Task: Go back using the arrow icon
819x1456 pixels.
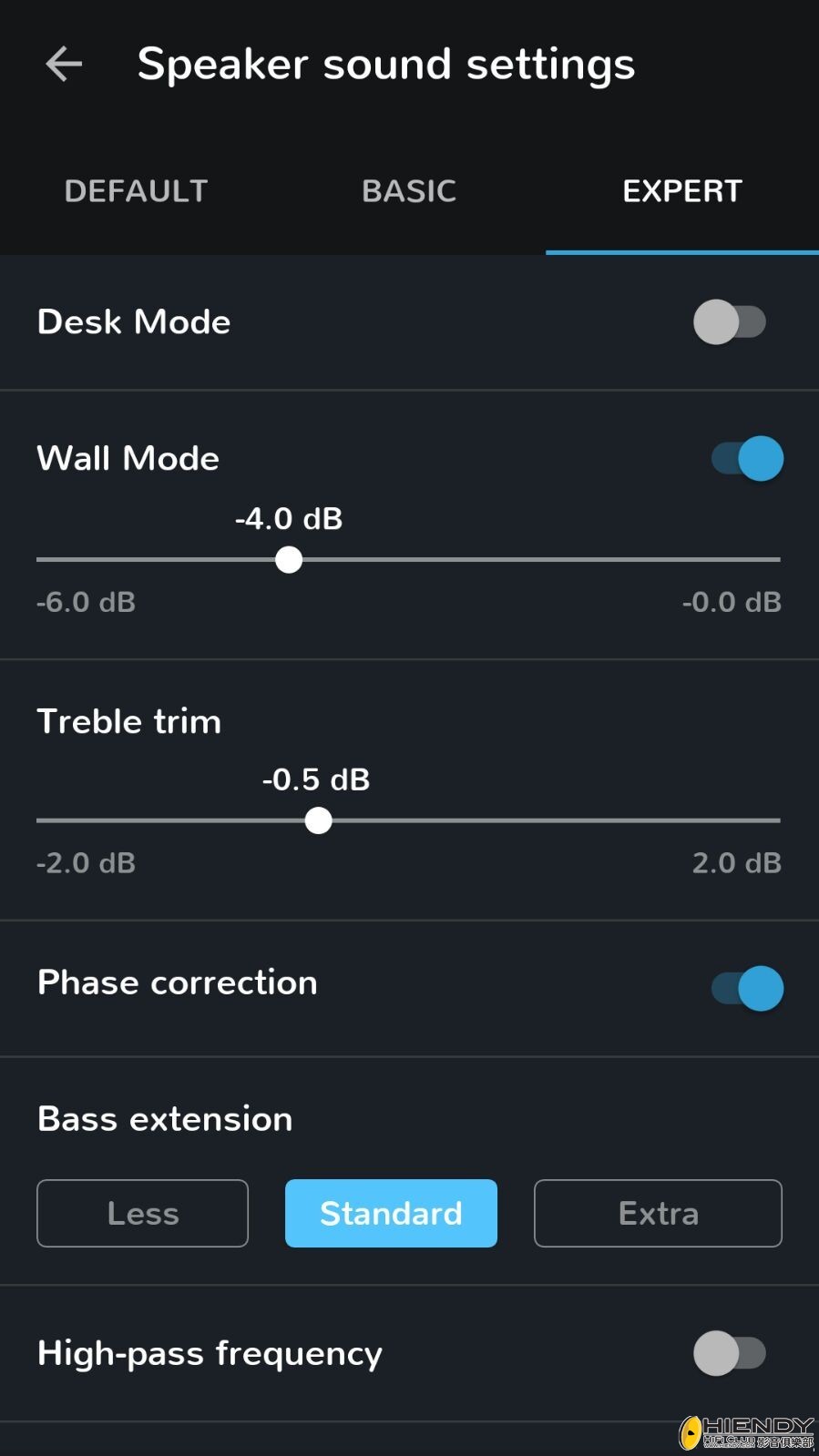Action: pos(64,64)
